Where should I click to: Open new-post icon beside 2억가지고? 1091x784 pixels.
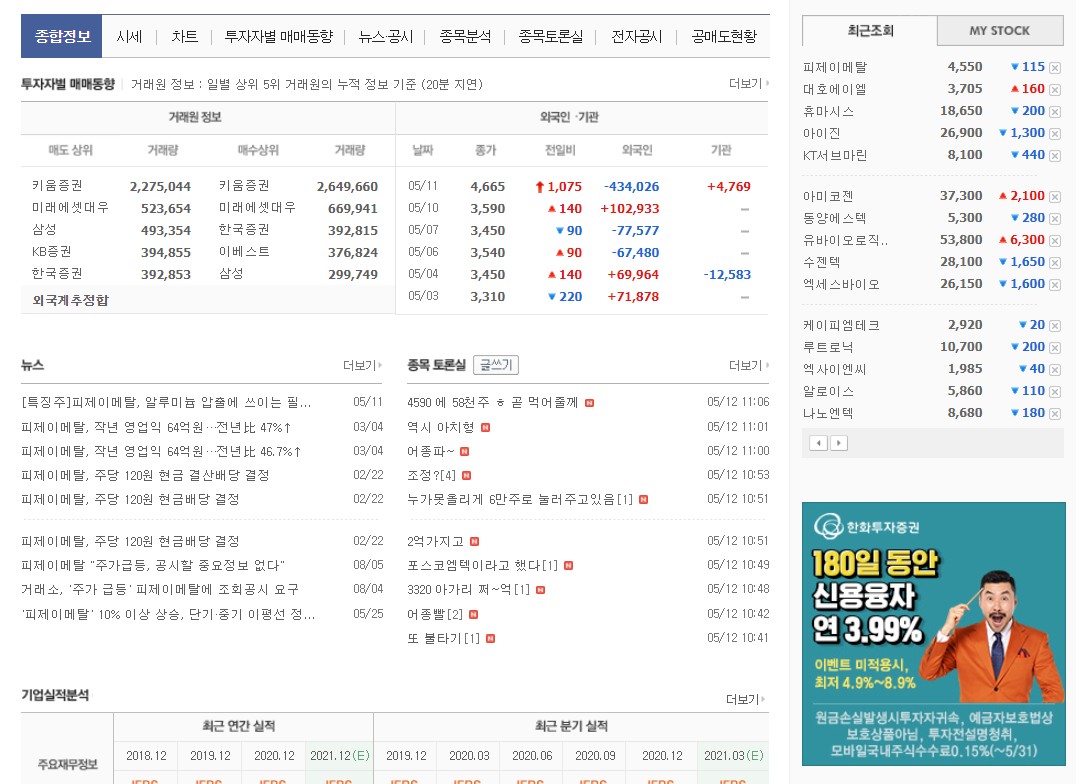click(475, 541)
